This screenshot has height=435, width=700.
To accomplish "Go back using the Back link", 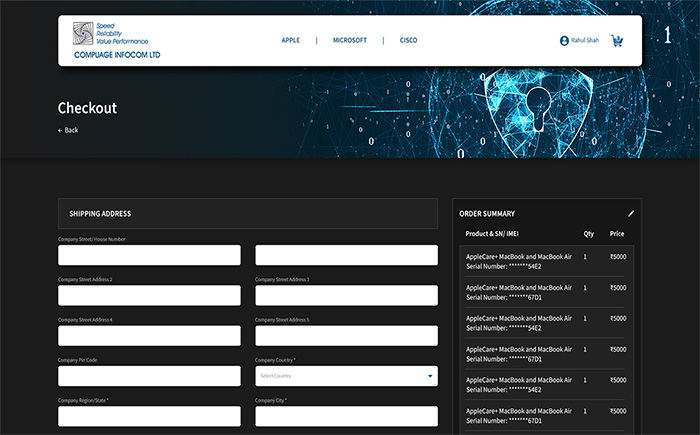I will click(x=68, y=130).
